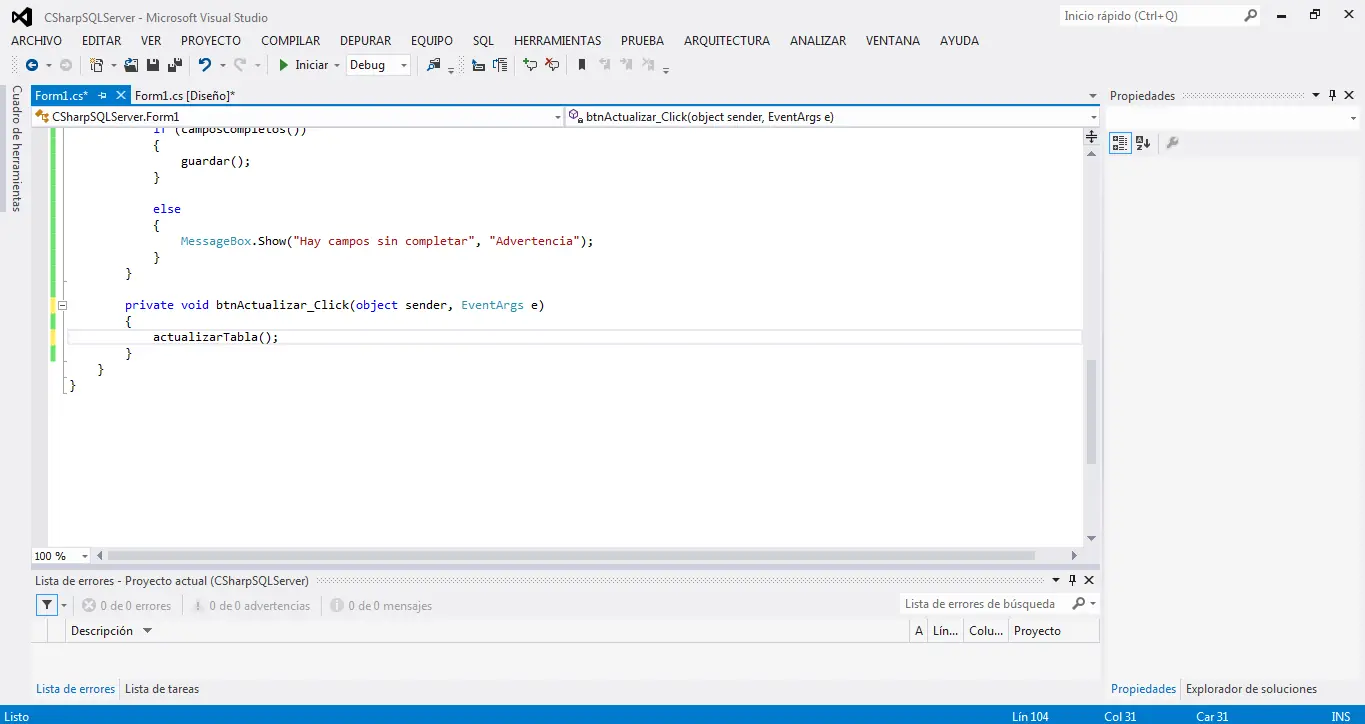Select the Propiedades bottom tab
The image size is (1365, 724).
[1143, 689]
